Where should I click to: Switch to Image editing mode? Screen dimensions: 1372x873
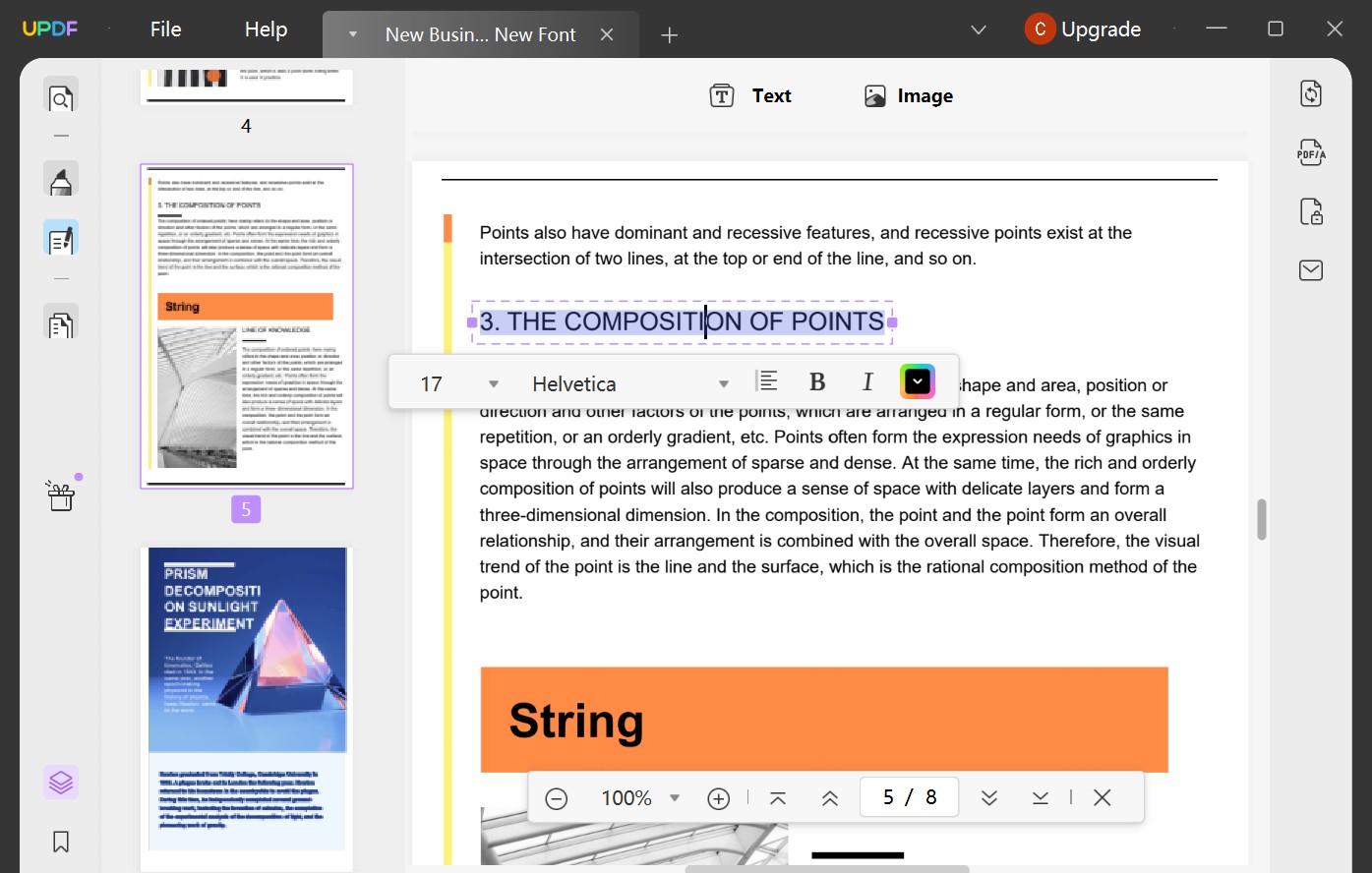[x=907, y=95]
